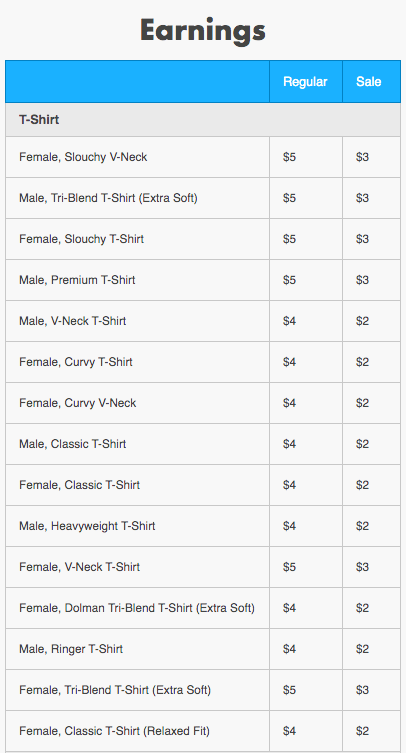Select Female, Classic T-Shirt (Relaxed Fit) row
This screenshot has width=406, height=753.
203,731
